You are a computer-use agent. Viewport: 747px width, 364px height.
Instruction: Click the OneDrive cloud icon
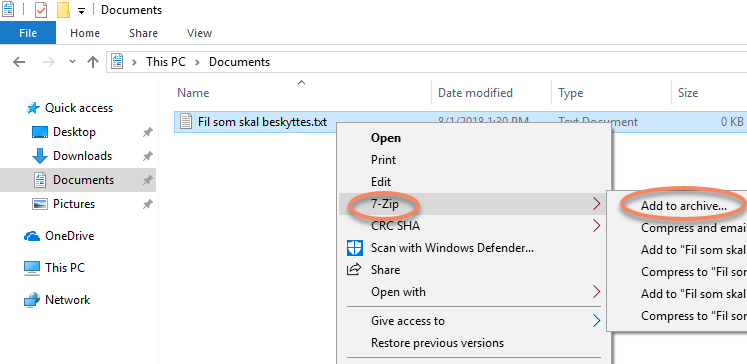click(x=32, y=236)
